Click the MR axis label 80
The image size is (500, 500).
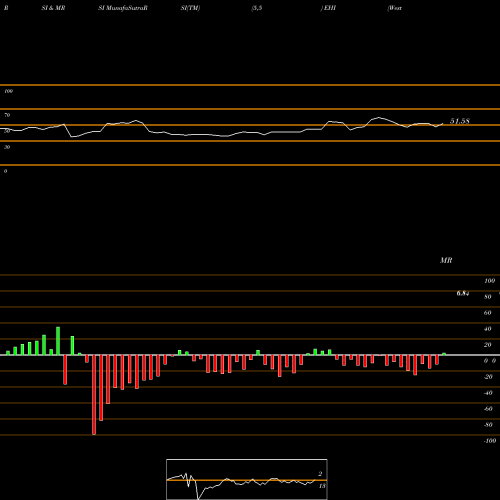[x=488, y=297]
